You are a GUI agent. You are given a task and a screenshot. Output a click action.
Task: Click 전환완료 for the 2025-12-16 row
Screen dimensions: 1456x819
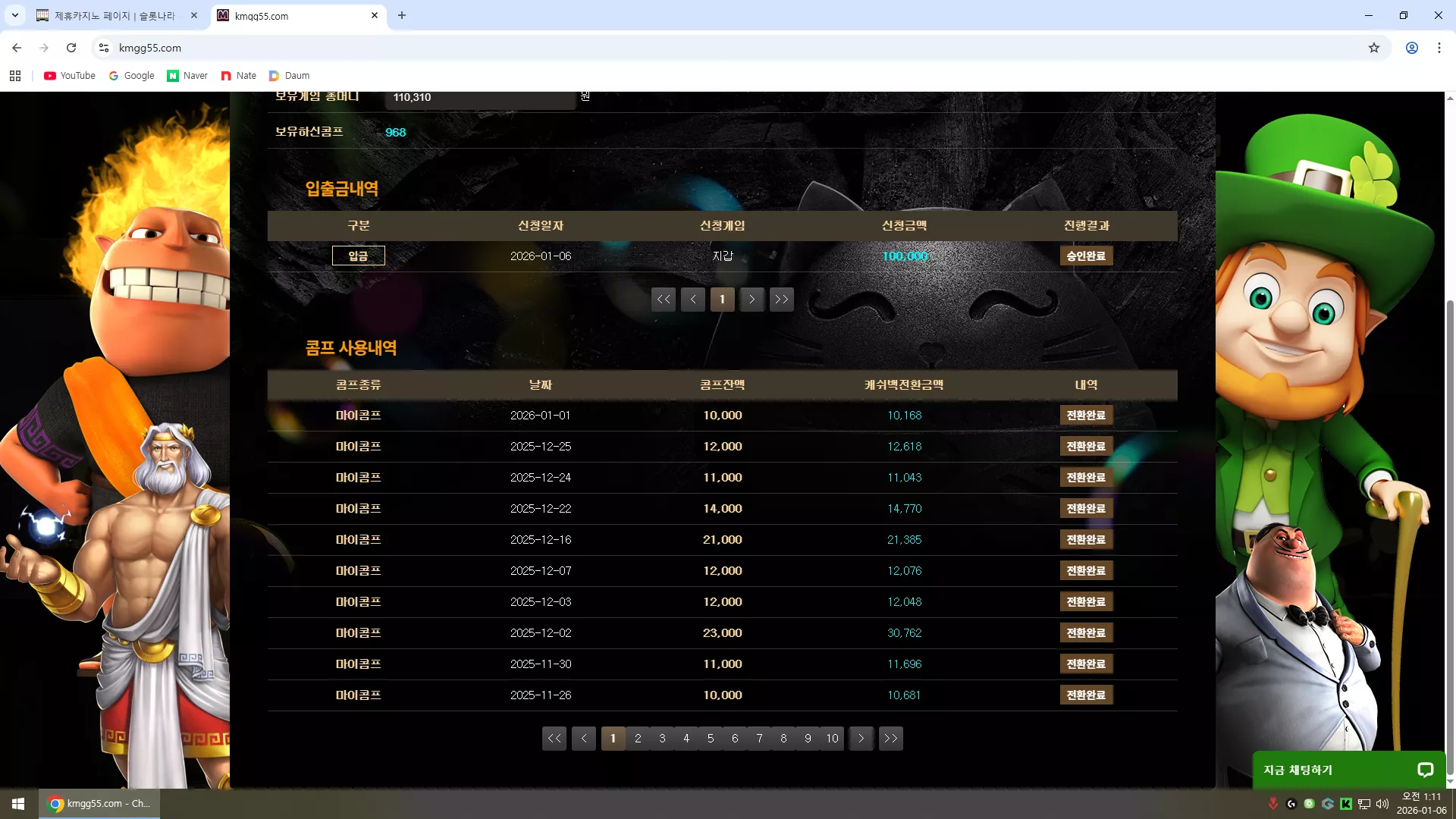point(1086,540)
